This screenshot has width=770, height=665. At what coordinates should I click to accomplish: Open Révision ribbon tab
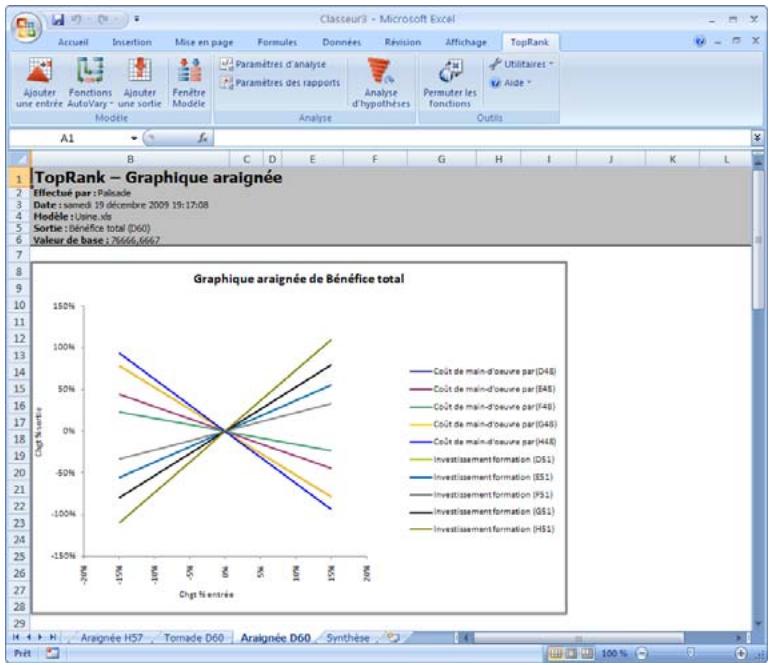coord(403,42)
